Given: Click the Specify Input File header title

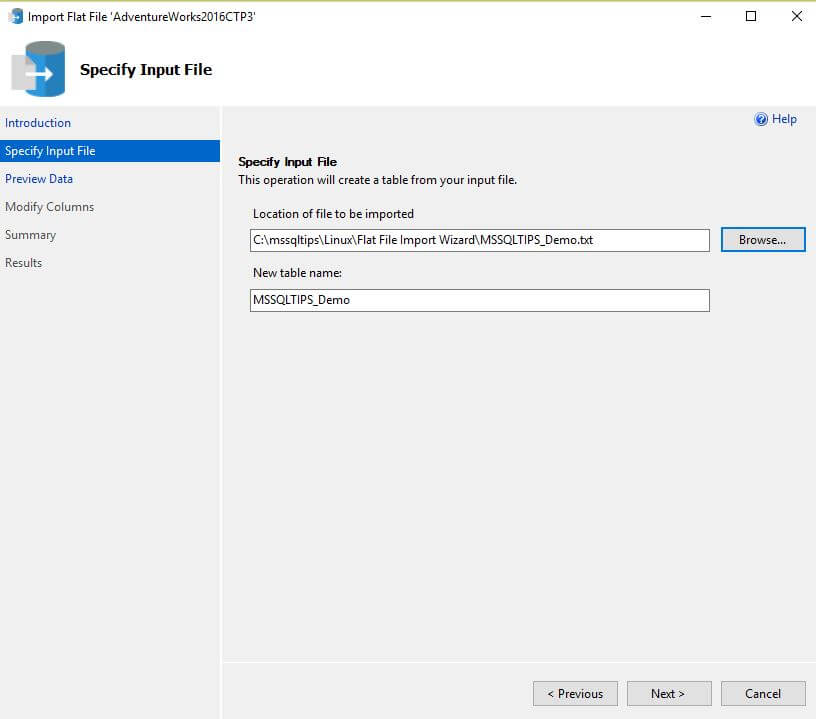Looking at the screenshot, I should pyautogui.click(x=146, y=70).
